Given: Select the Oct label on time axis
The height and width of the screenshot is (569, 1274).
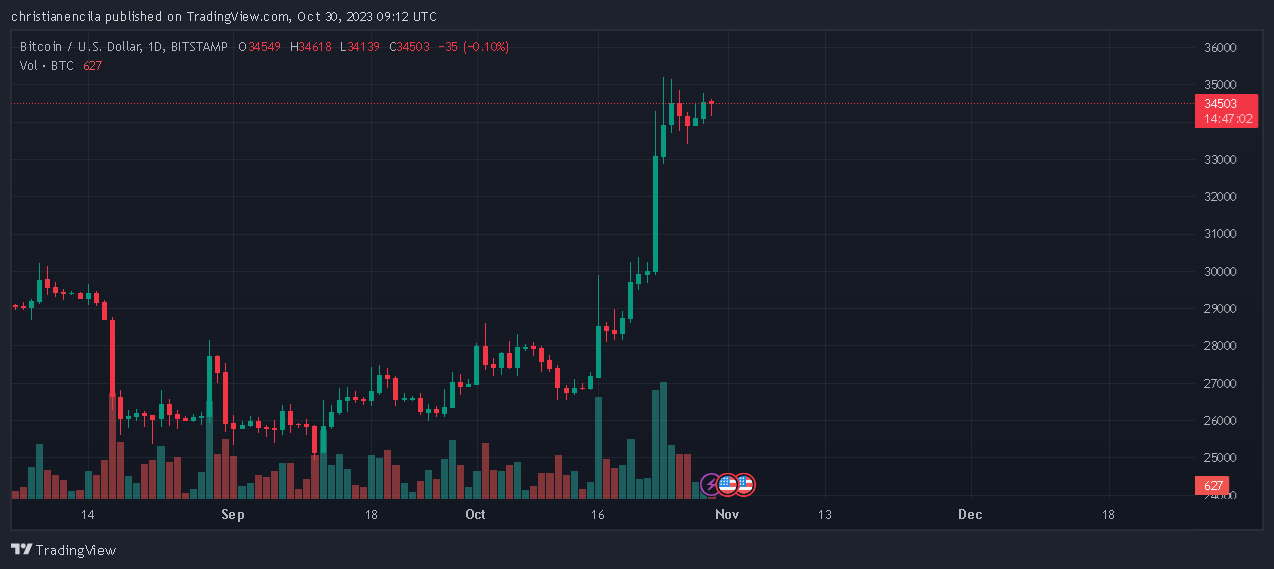Looking at the screenshot, I should (x=475, y=515).
